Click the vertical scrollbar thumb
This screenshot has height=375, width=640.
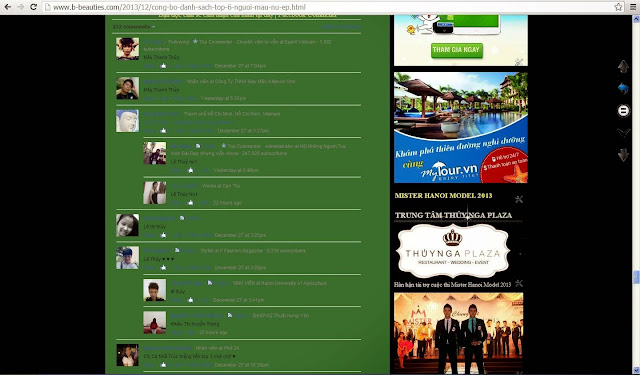[636, 277]
